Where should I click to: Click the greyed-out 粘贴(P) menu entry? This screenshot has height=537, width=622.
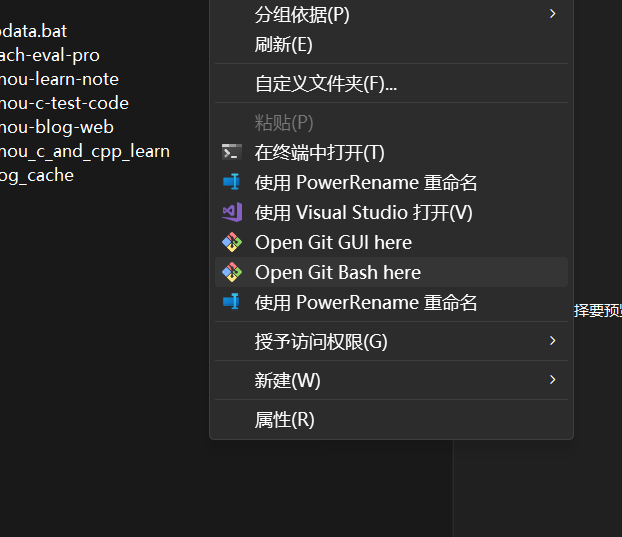click(x=284, y=123)
